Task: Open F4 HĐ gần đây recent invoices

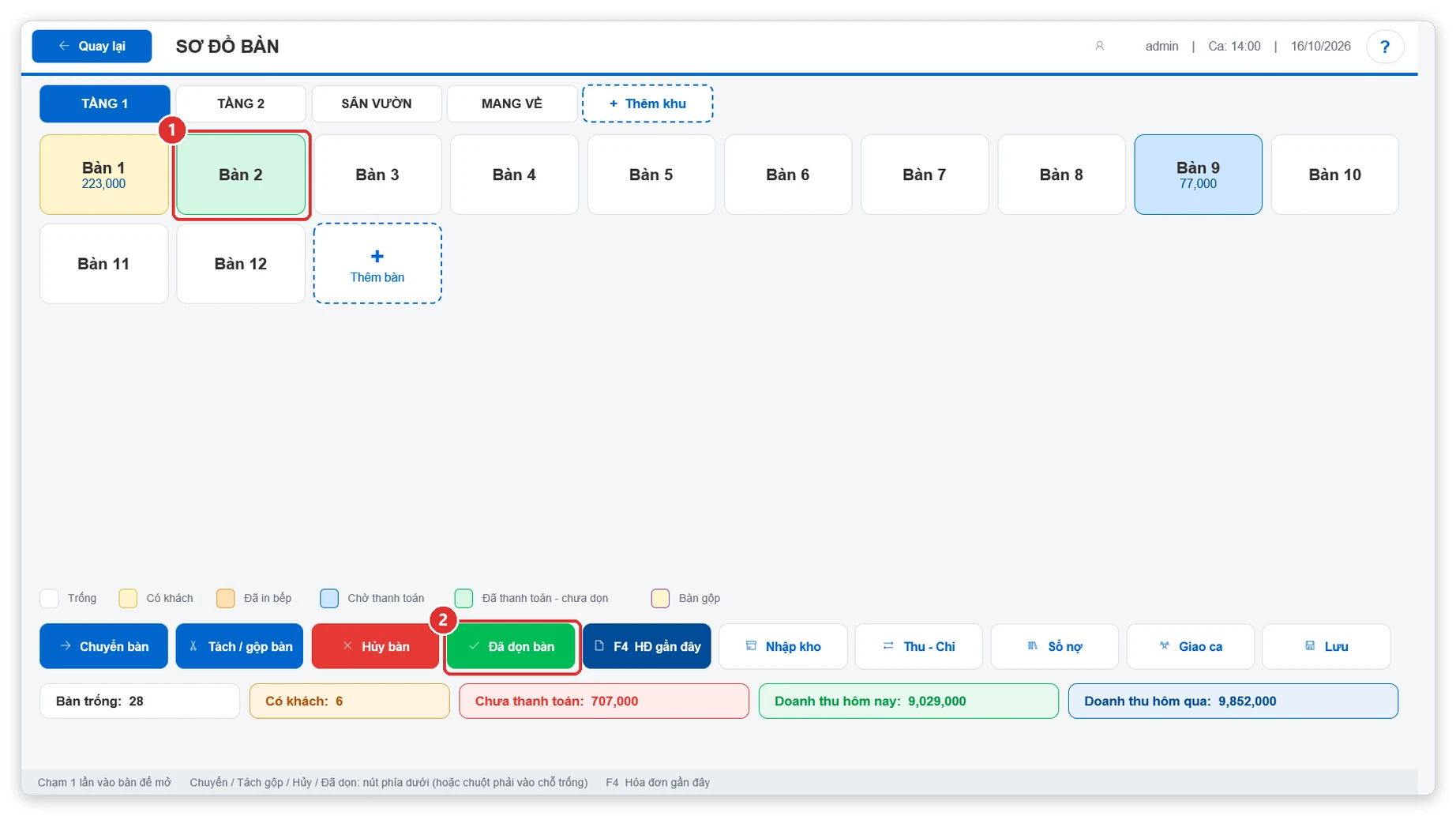Action: (x=647, y=646)
